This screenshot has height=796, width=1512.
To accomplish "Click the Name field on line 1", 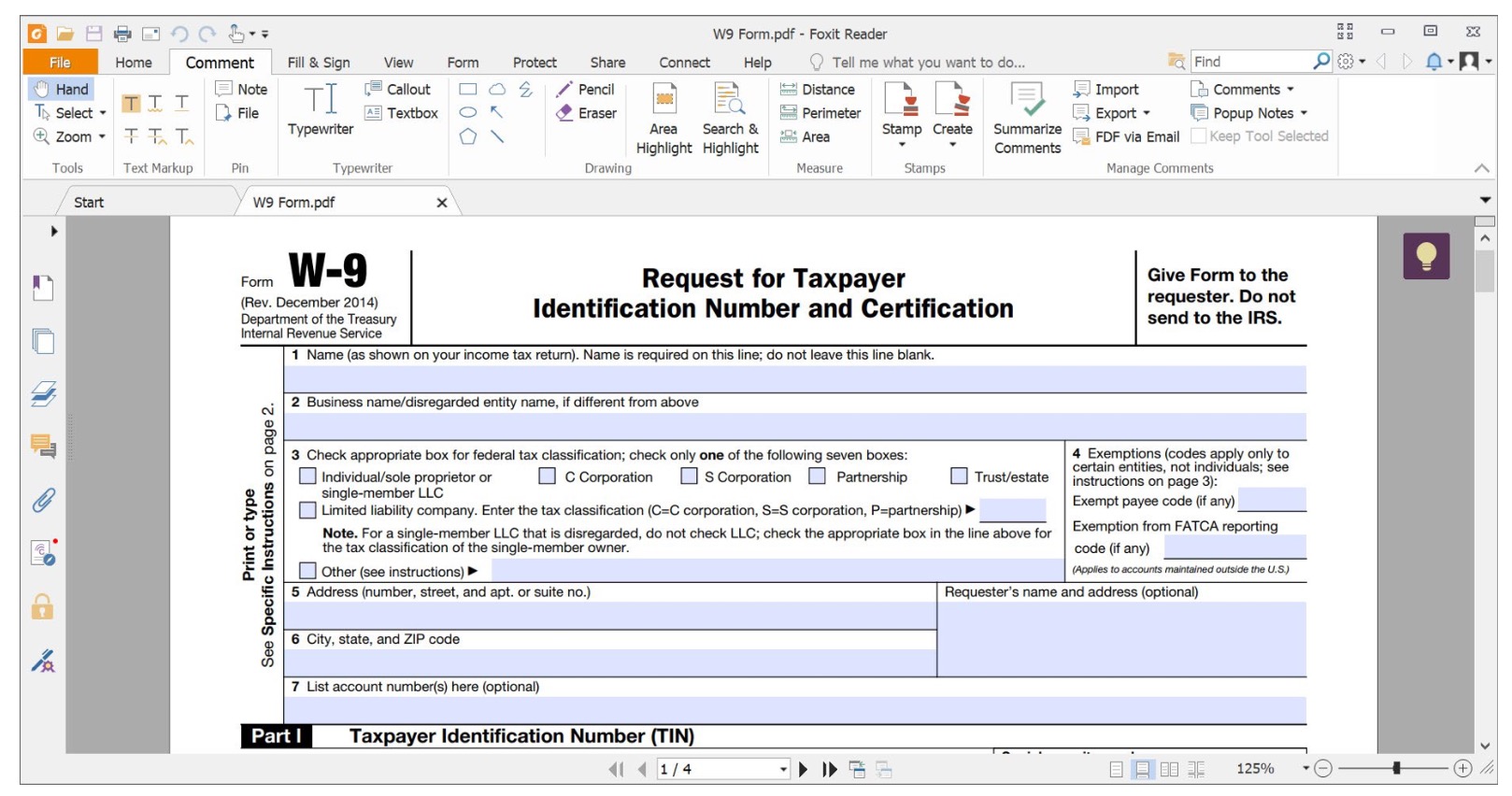I will (x=794, y=378).
